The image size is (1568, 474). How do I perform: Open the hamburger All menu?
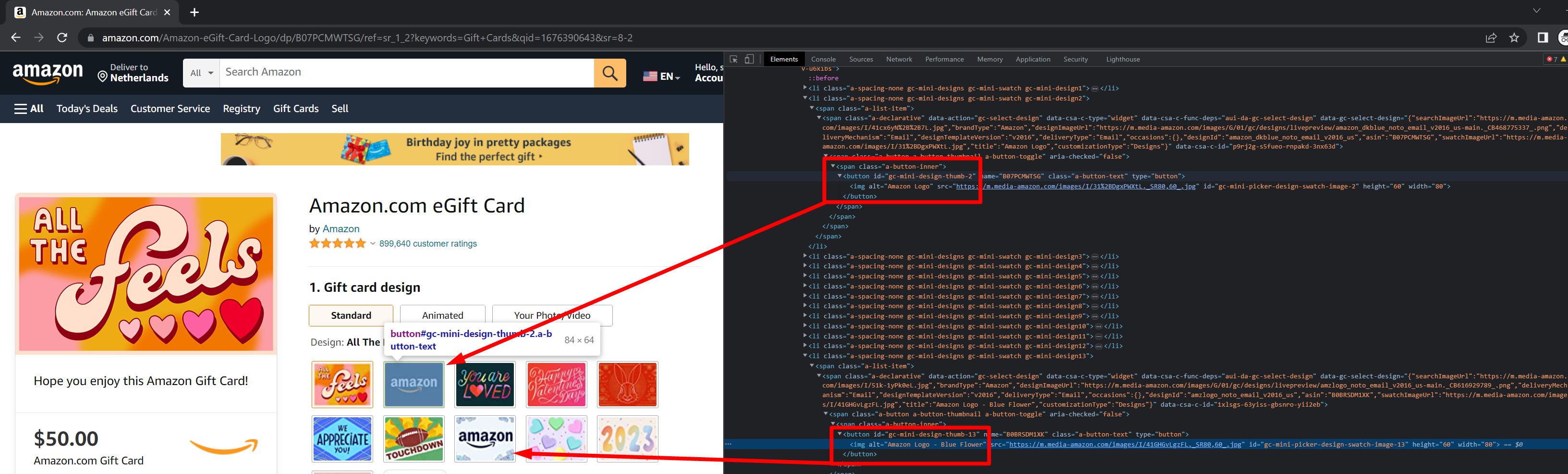(29, 109)
